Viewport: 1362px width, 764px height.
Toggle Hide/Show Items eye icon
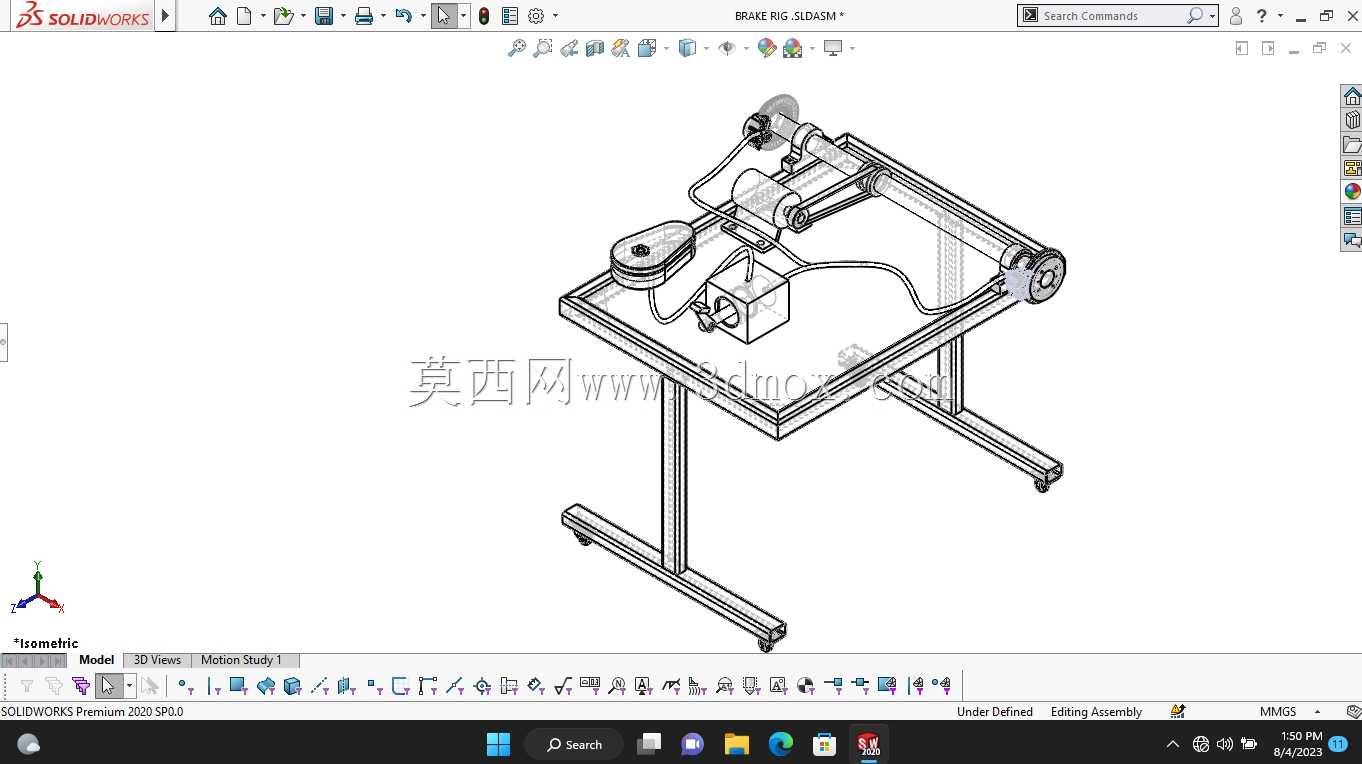(x=727, y=48)
